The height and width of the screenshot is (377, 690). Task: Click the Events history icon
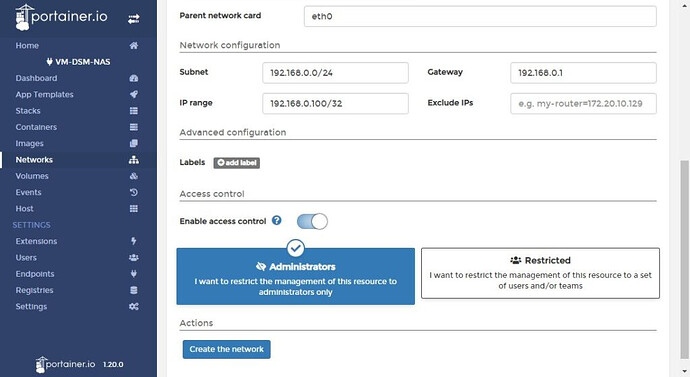click(134, 192)
